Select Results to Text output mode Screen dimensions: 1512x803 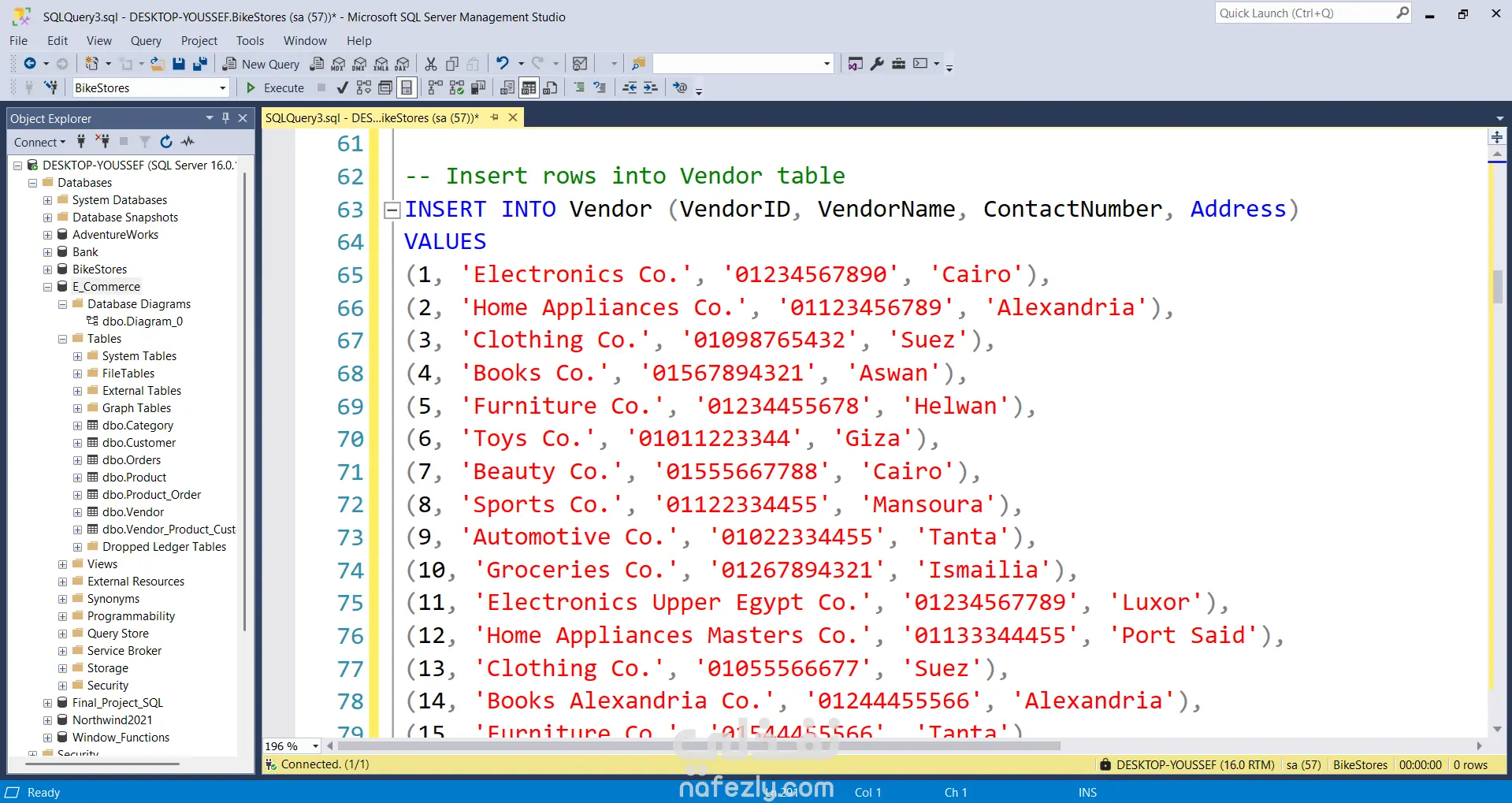point(507,87)
